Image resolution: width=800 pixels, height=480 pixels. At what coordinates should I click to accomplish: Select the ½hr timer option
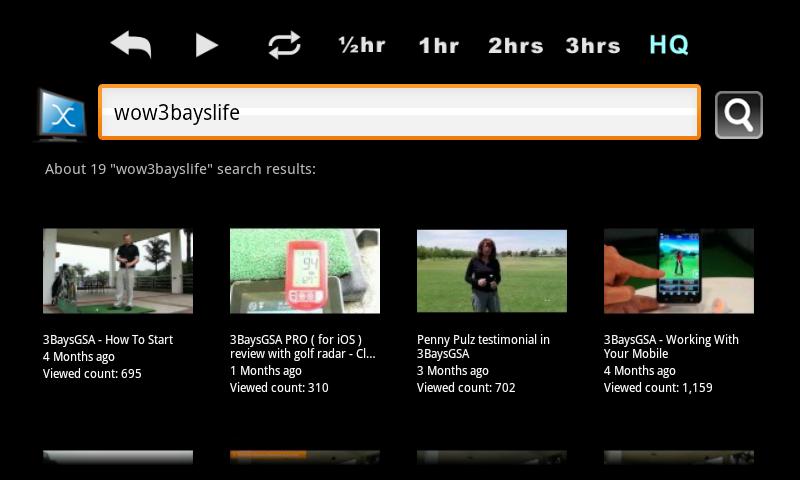(362, 45)
